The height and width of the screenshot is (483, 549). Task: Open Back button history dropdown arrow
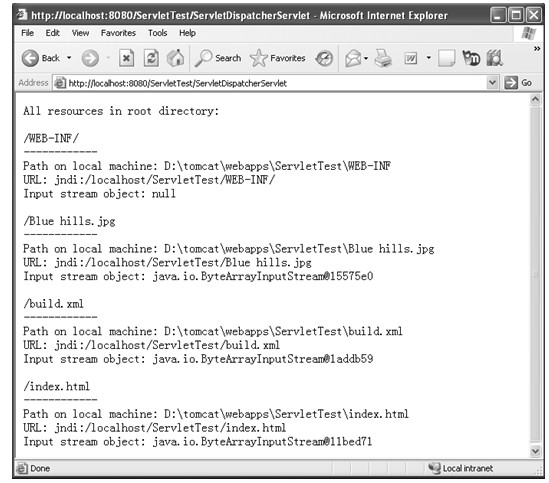pos(69,58)
